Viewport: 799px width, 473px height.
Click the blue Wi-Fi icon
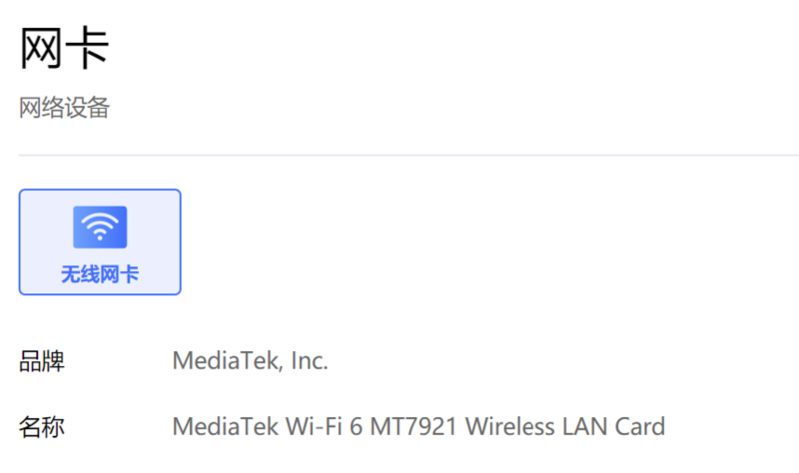point(100,227)
